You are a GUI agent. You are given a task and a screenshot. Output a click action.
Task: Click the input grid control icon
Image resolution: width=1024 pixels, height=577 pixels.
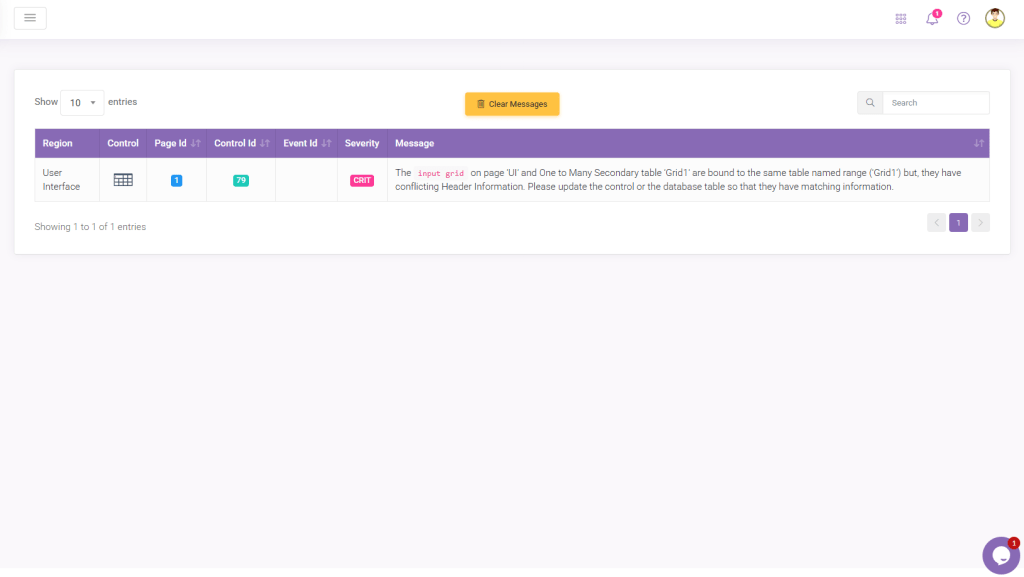coord(123,180)
